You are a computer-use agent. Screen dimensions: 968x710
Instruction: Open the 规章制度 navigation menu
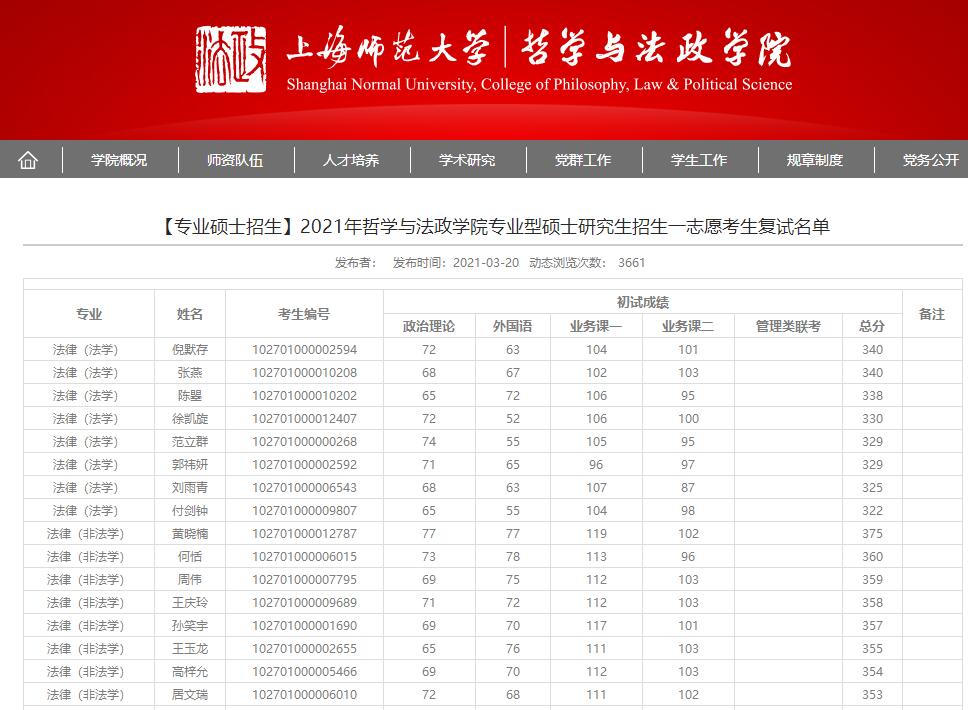(x=814, y=159)
